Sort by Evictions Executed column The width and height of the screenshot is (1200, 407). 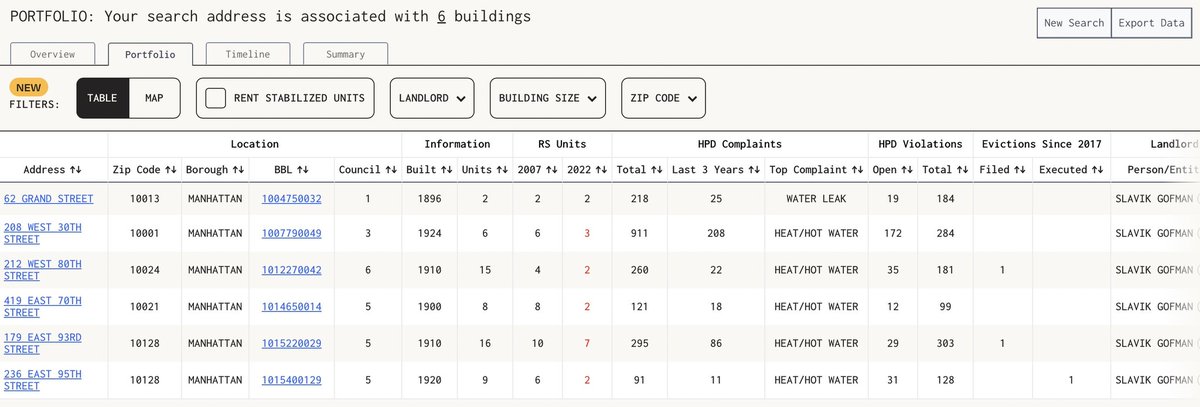pos(1070,170)
